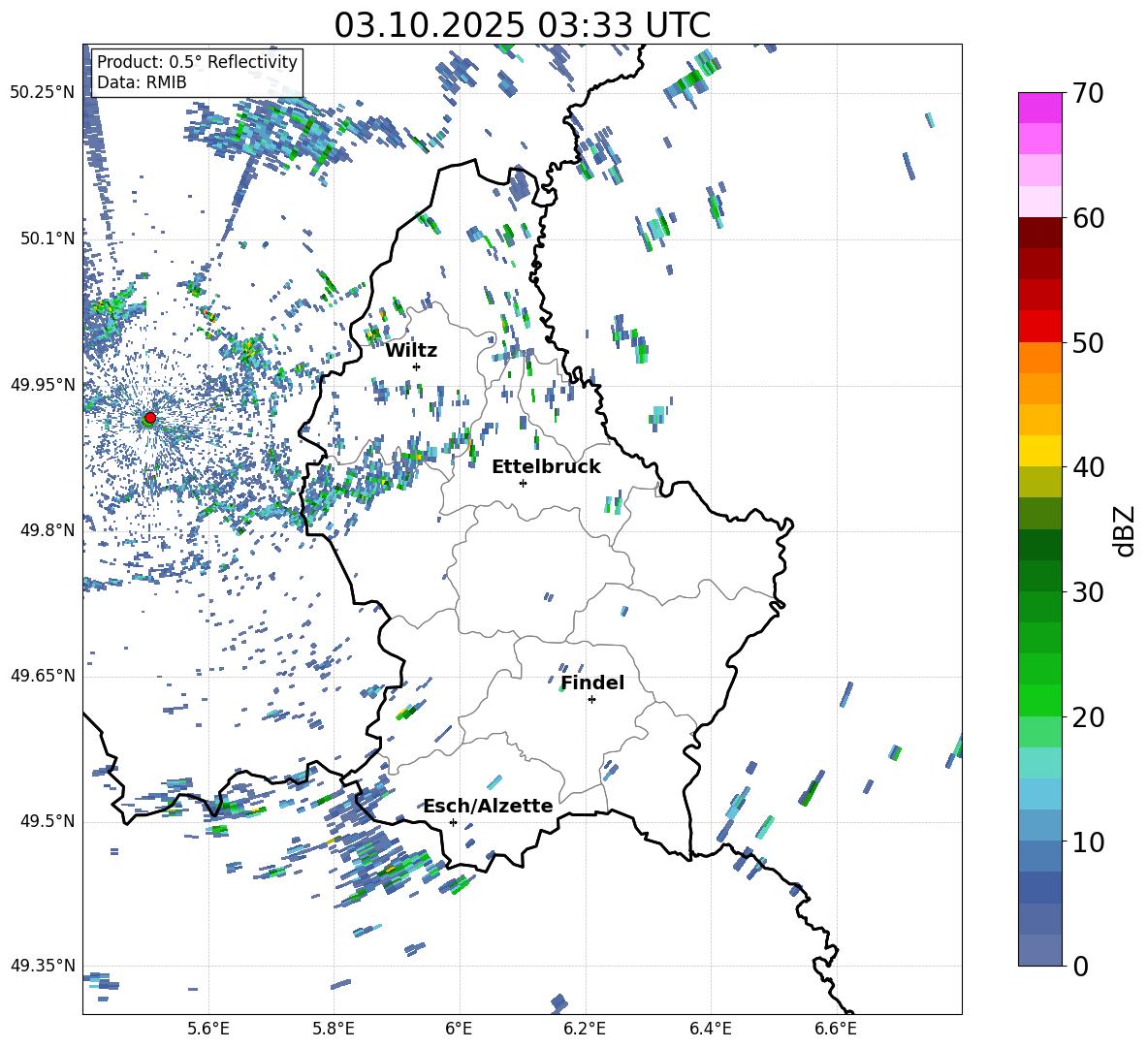Click the 49.35°N latitude tick label
This screenshot has height=1048, width=1148.
tap(43, 966)
